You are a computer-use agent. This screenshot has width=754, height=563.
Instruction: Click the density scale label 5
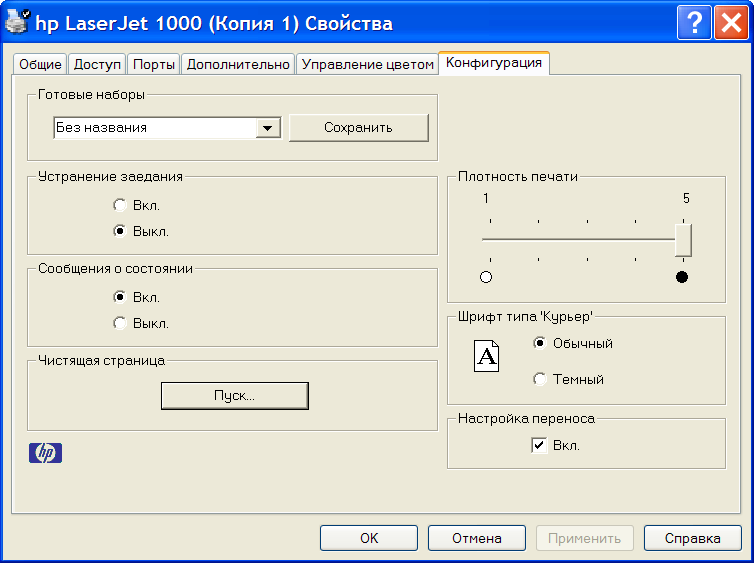[x=686, y=198]
